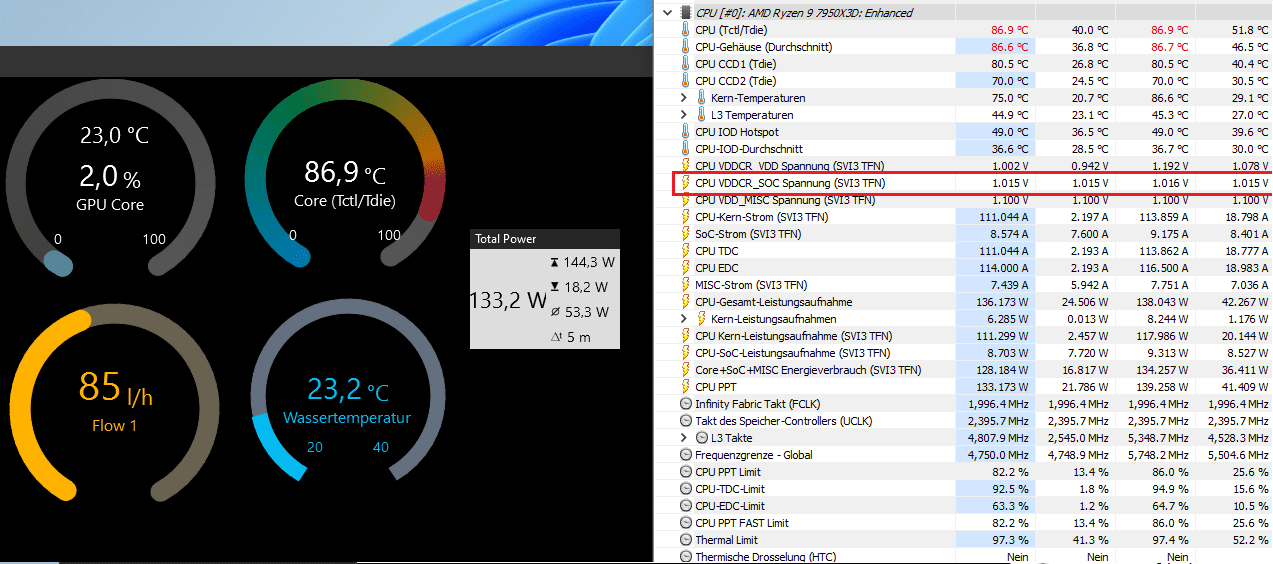
Task: Click the 92.5 % CPU-TDC-Limit value
Action: [x=1011, y=489]
